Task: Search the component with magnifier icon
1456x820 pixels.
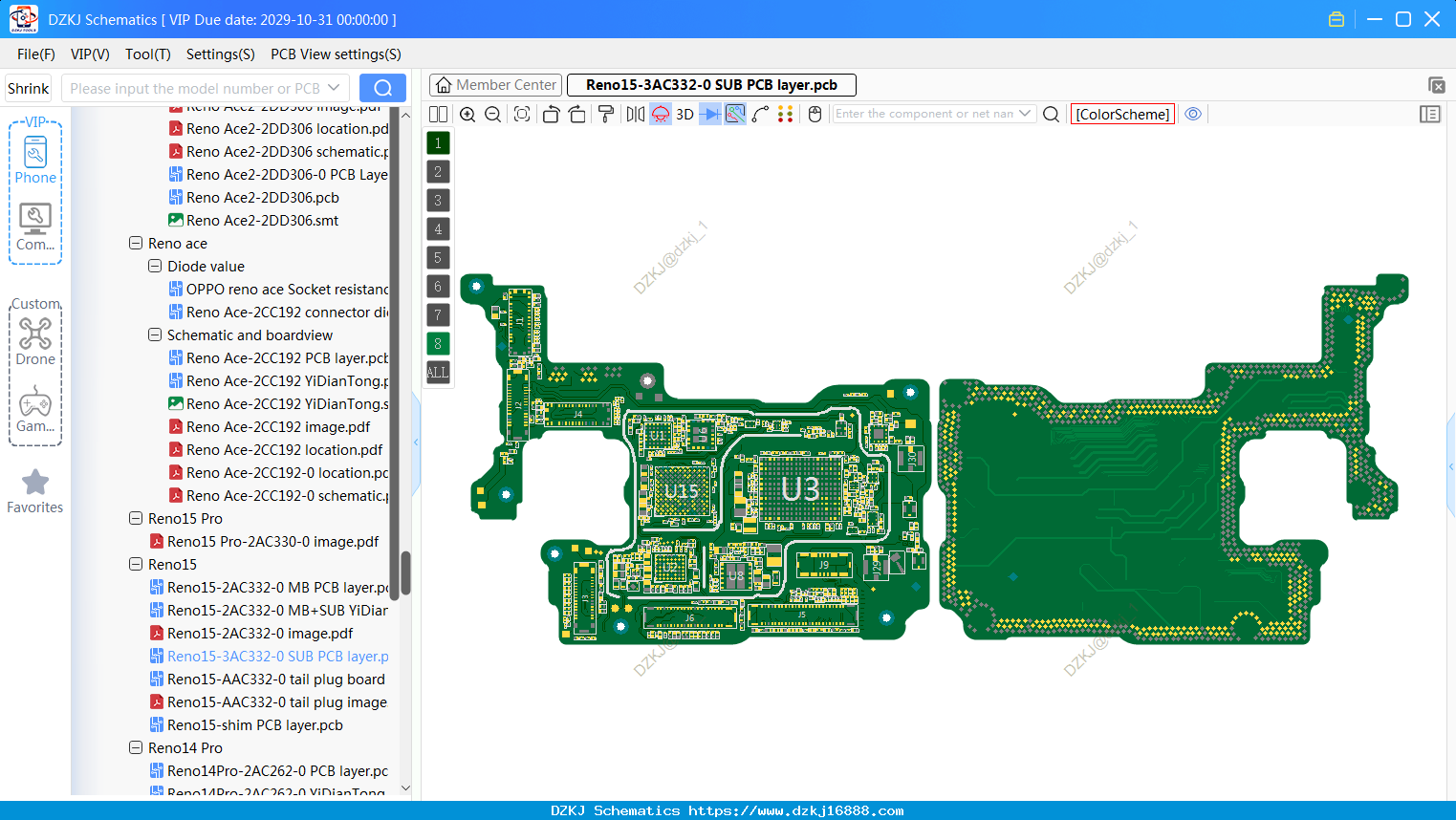Action: tap(1051, 114)
